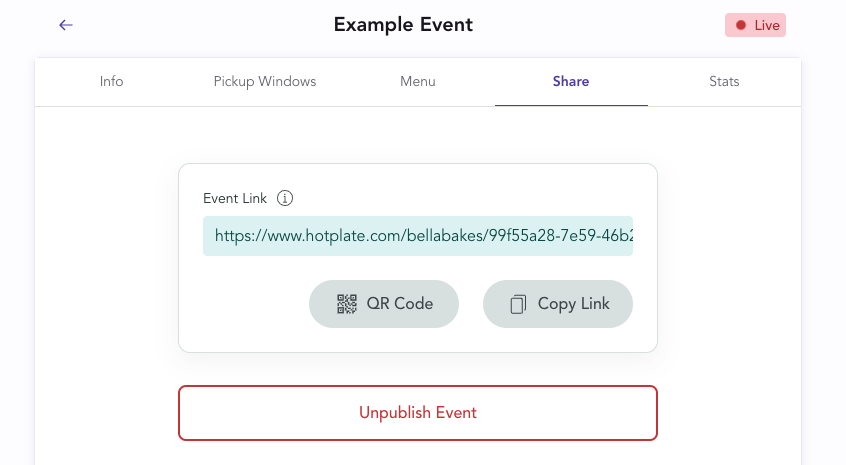View the Stats tab
The width and height of the screenshot is (846, 465).
coord(724,82)
